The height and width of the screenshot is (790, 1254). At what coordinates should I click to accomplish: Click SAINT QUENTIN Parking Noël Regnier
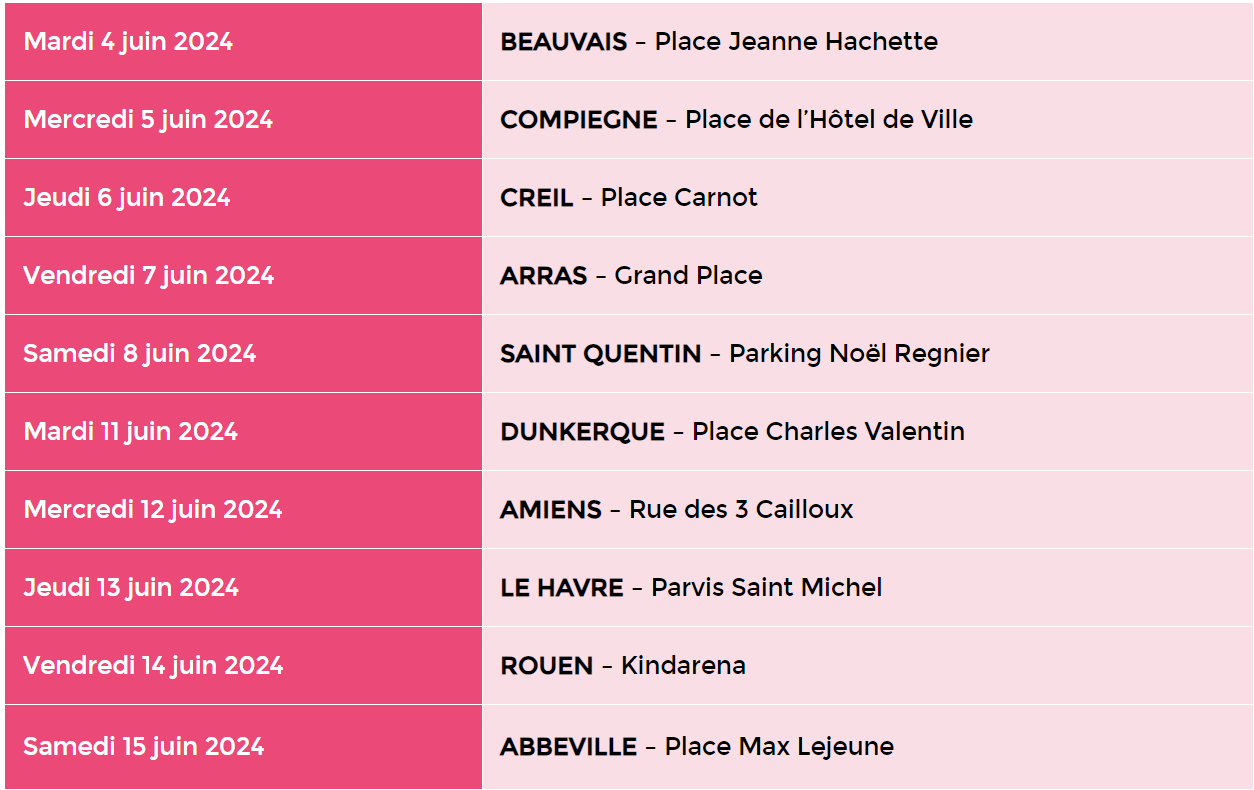click(x=745, y=354)
